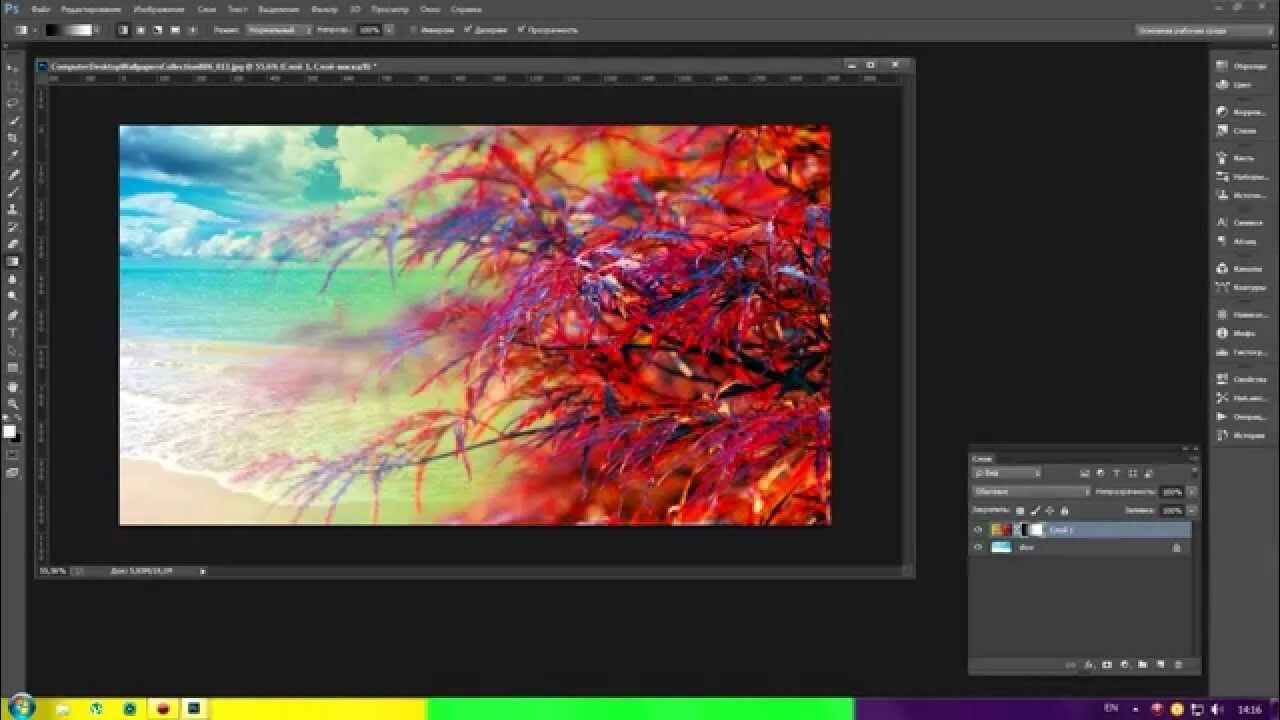
Task: Uncheck the Прозрачность checkbox
Action: [x=521, y=30]
